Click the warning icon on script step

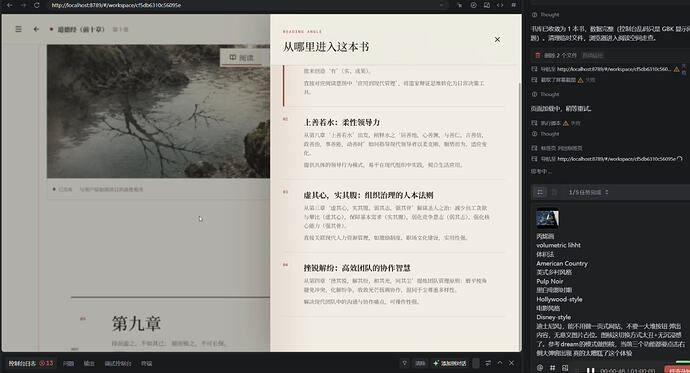click(x=566, y=123)
